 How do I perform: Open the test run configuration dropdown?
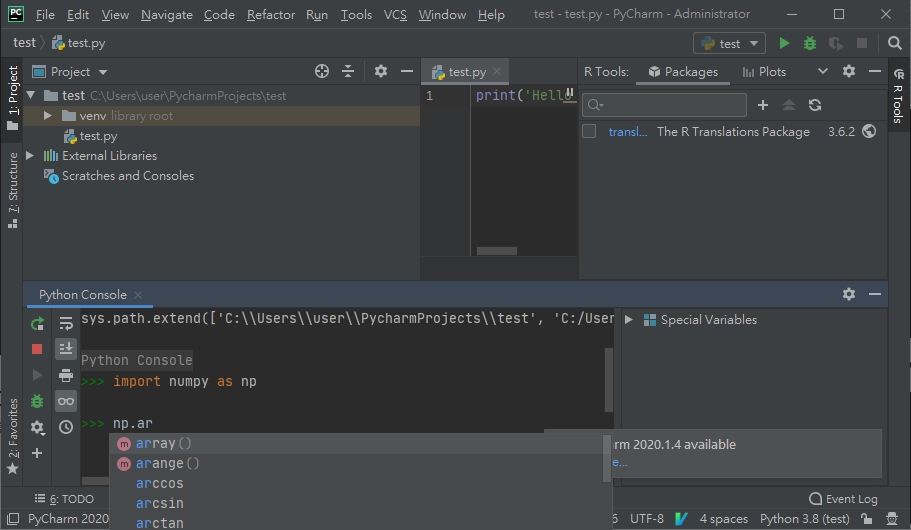pos(730,44)
